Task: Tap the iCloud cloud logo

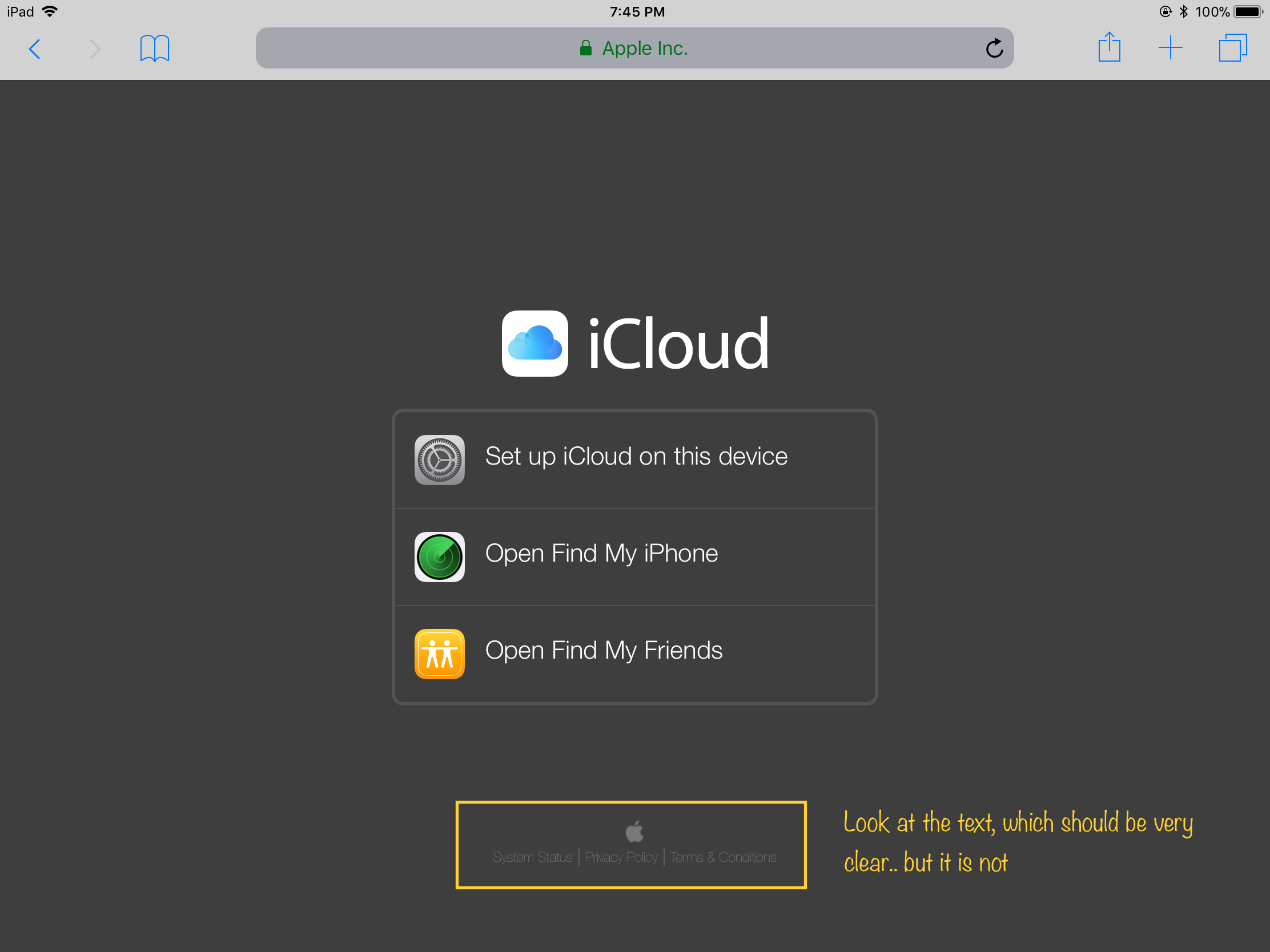Action: click(534, 343)
